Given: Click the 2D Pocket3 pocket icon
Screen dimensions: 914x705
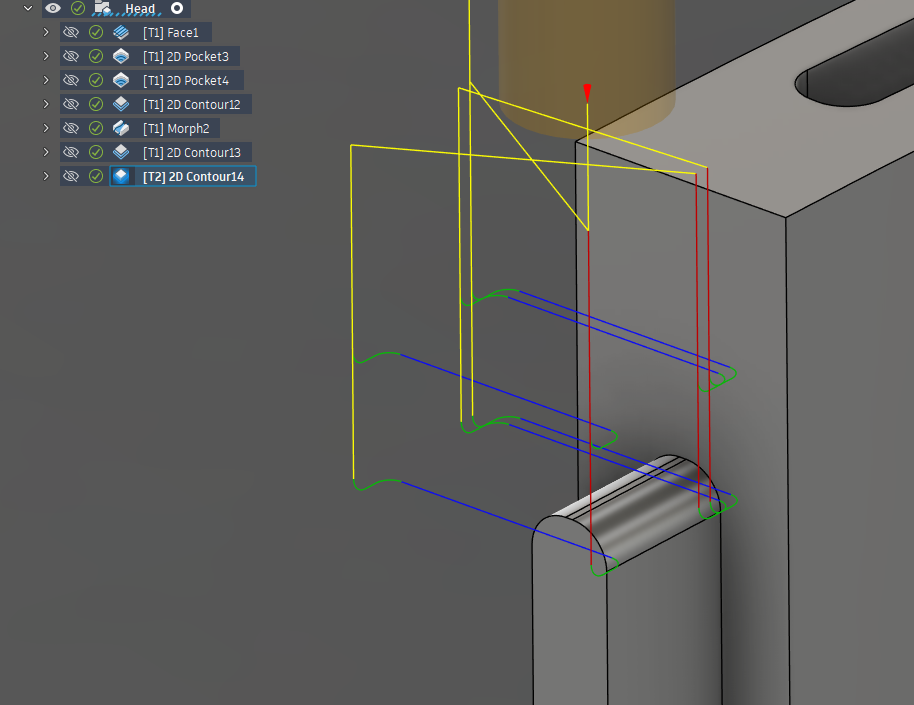Looking at the screenshot, I should (x=121, y=56).
